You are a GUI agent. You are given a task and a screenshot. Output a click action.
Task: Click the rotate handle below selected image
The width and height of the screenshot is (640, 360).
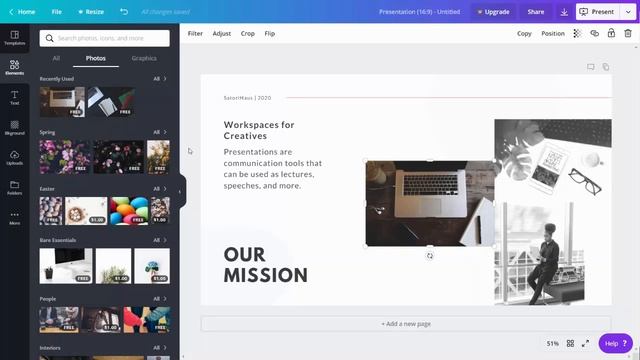tap(429, 256)
